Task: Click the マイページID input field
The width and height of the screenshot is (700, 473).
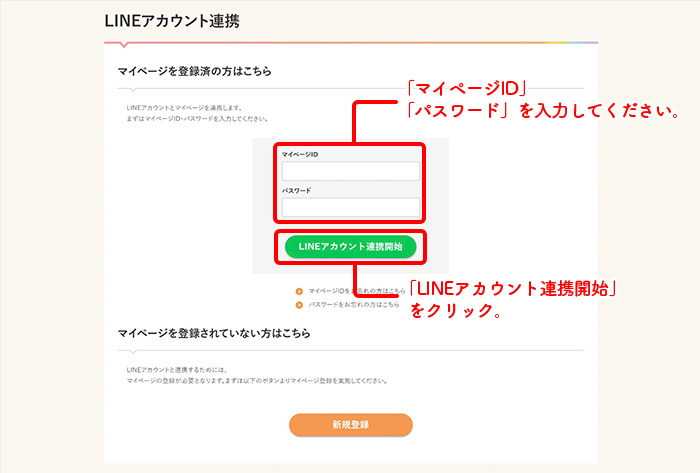Action: 351,171
